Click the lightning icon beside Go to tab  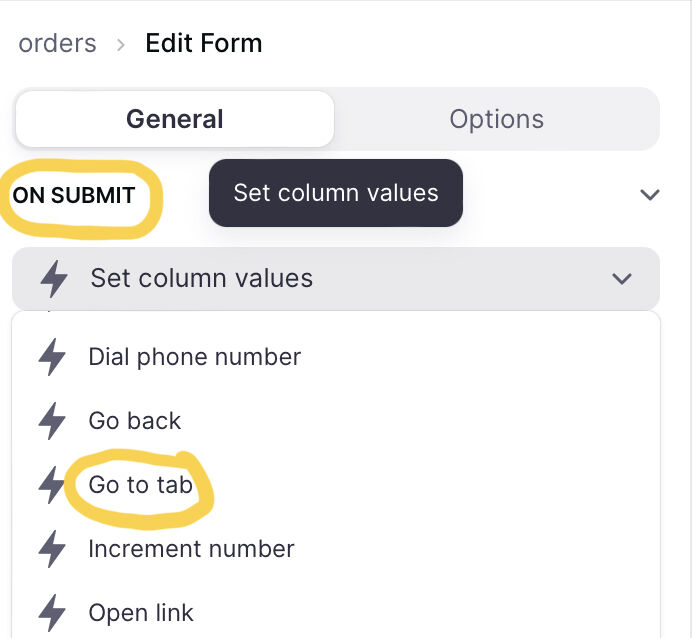coord(52,484)
